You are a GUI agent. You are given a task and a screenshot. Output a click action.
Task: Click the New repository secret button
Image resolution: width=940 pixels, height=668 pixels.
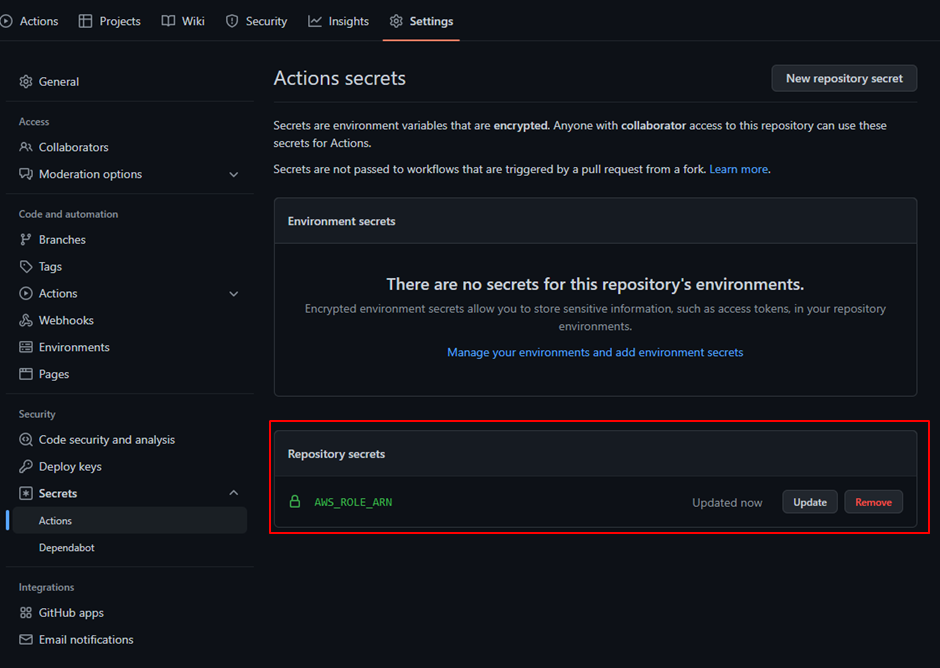click(x=843, y=78)
